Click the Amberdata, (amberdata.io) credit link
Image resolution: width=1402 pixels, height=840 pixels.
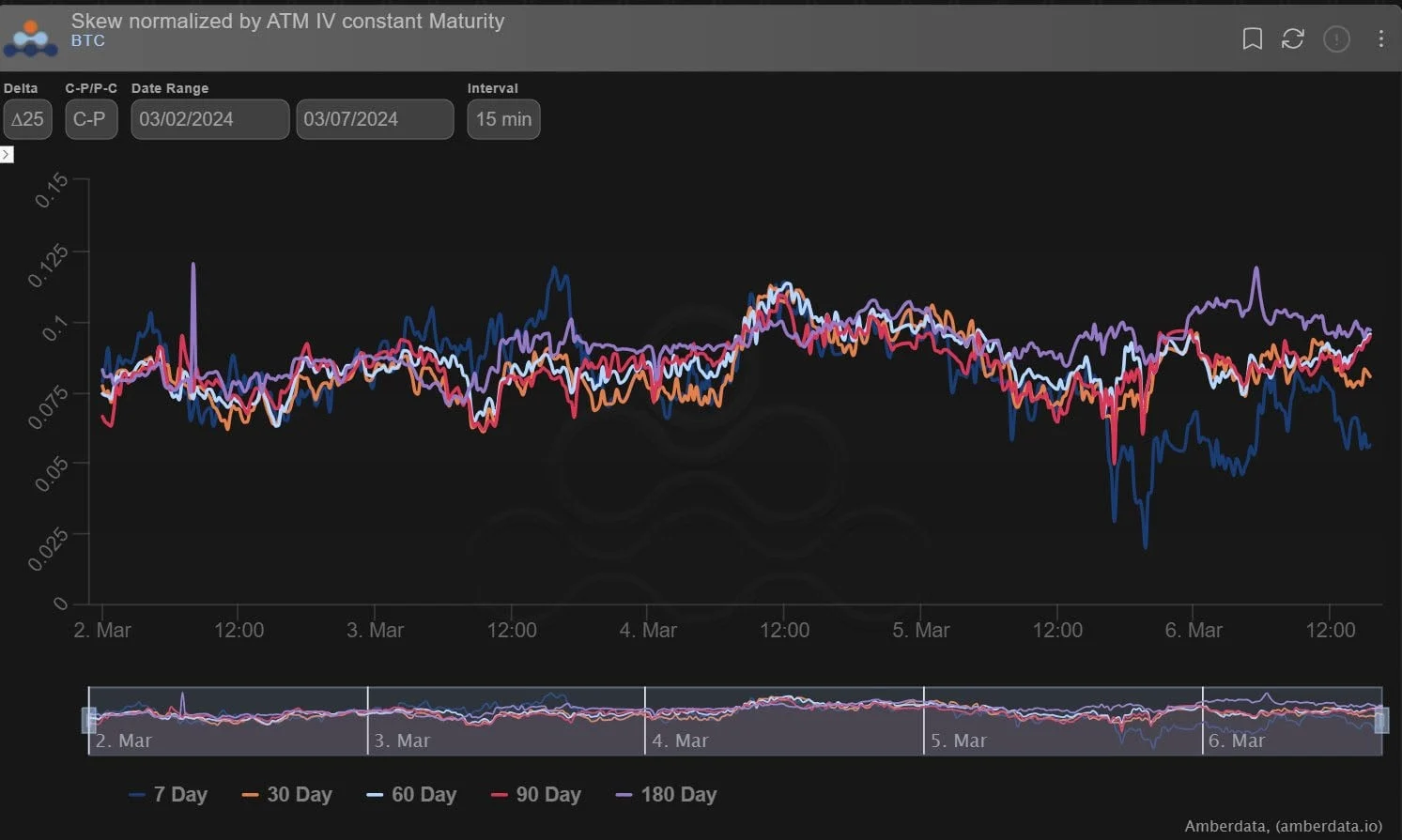[x=1283, y=826]
